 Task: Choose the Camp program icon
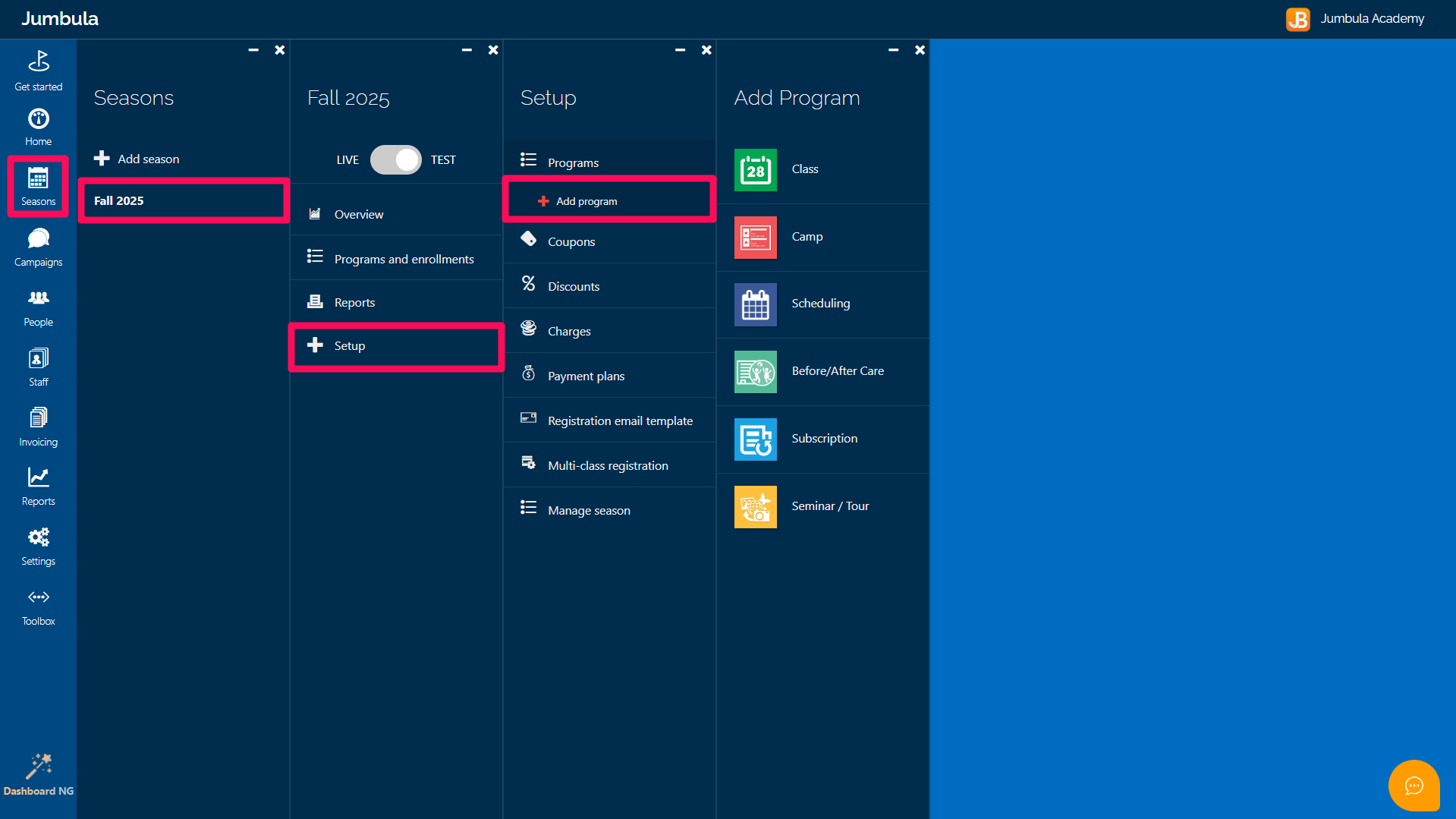click(x=755, y=237)
